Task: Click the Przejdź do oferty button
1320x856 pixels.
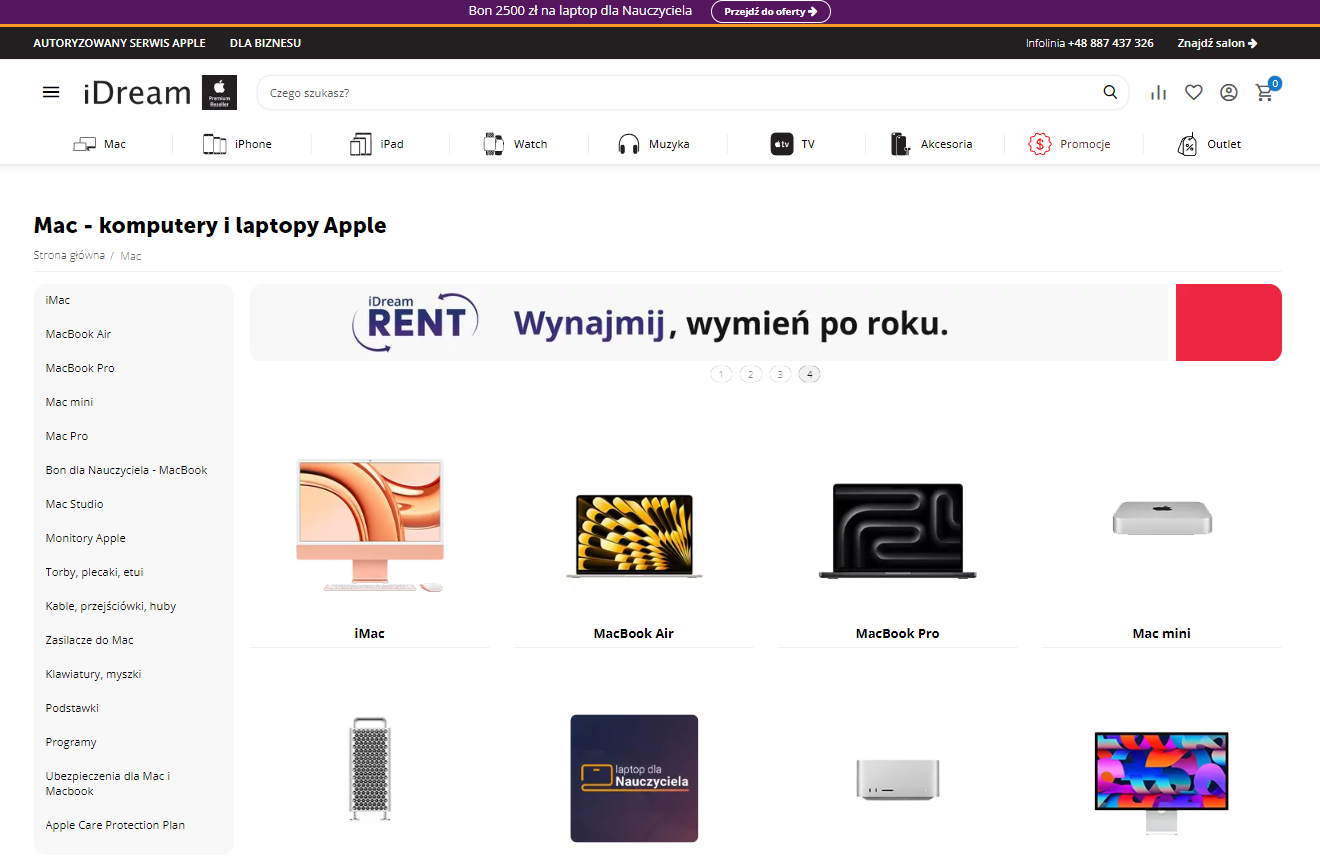Action: (x=771, y=11)
